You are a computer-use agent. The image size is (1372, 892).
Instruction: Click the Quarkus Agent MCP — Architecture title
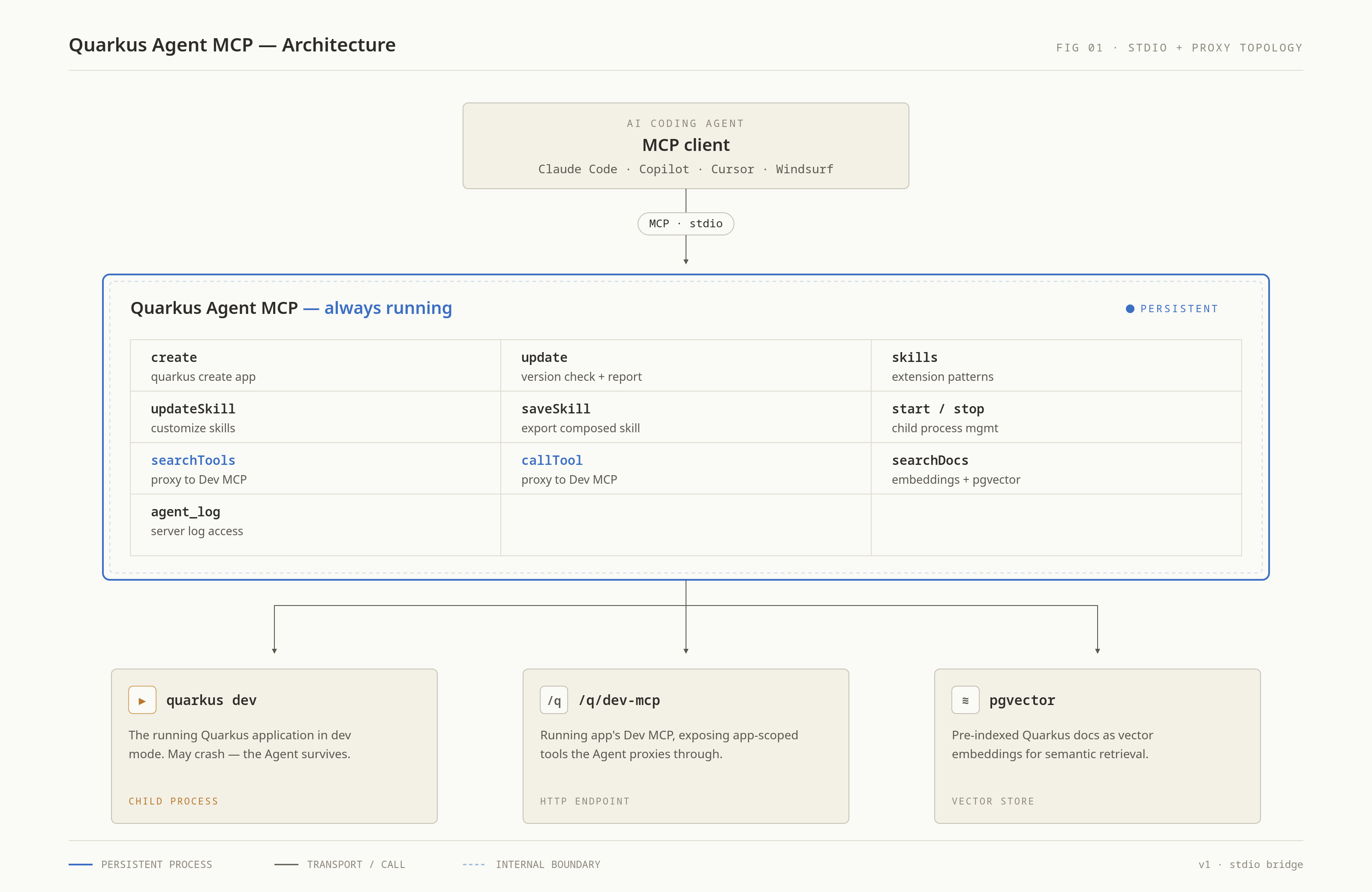[232, 45]
